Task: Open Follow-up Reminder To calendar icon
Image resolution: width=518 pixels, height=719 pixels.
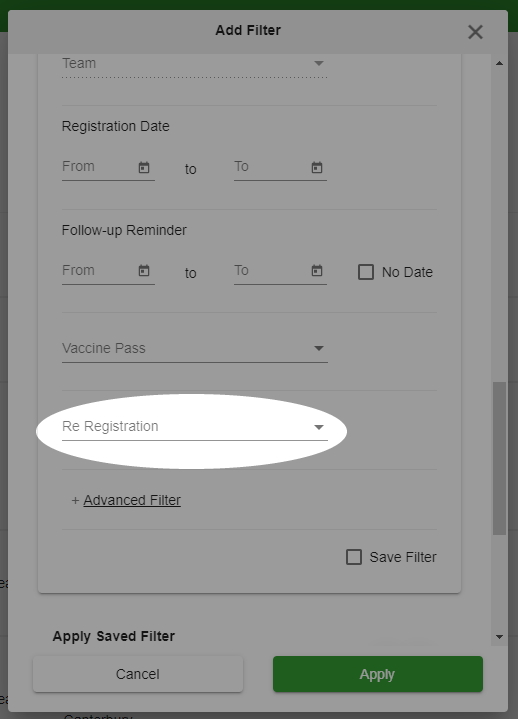Action: point(317,271)
